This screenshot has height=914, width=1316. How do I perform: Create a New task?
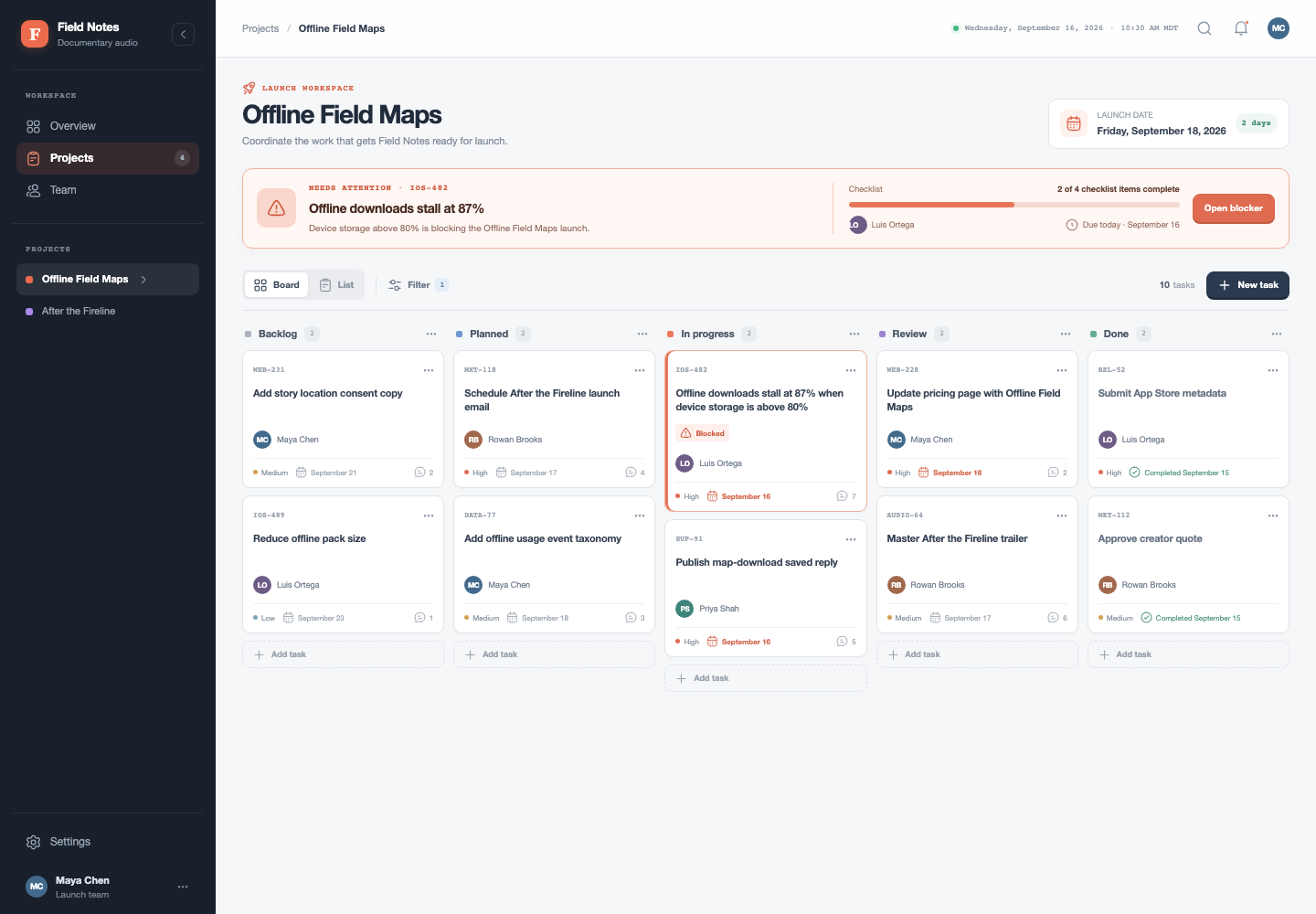coord(1247,285)
